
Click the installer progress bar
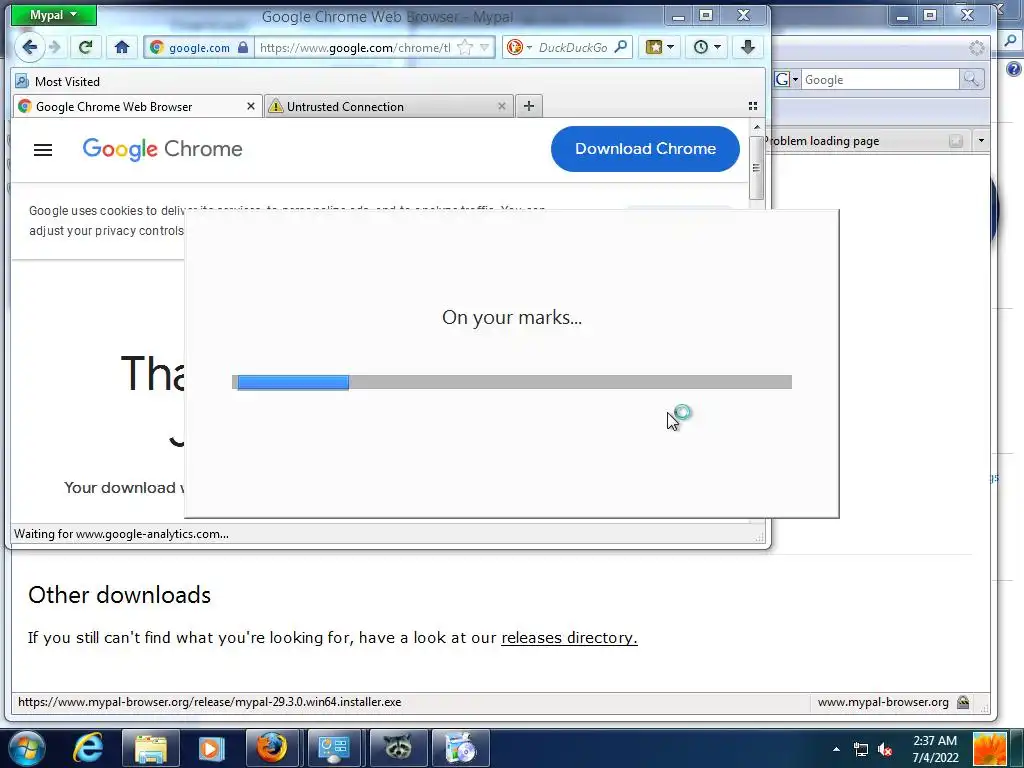[512, 382]
